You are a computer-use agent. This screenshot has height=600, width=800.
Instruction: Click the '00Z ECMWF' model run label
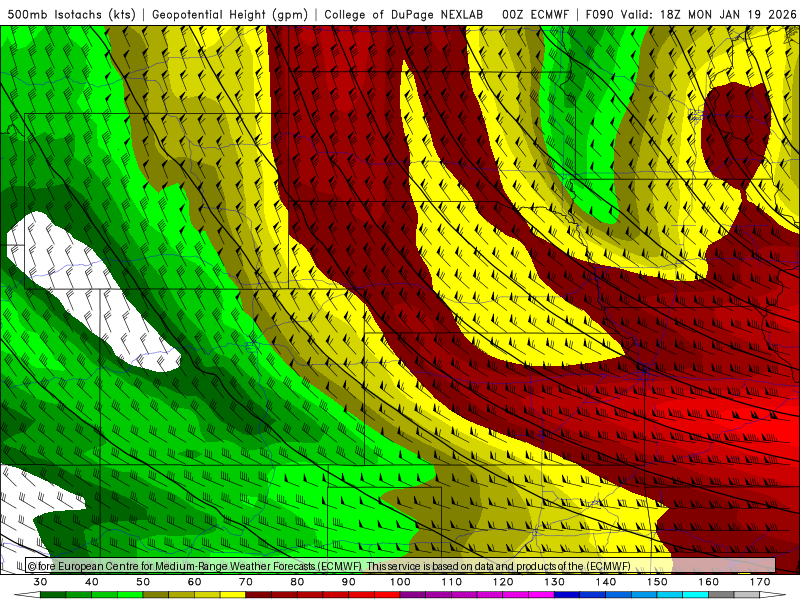[535, 15]
